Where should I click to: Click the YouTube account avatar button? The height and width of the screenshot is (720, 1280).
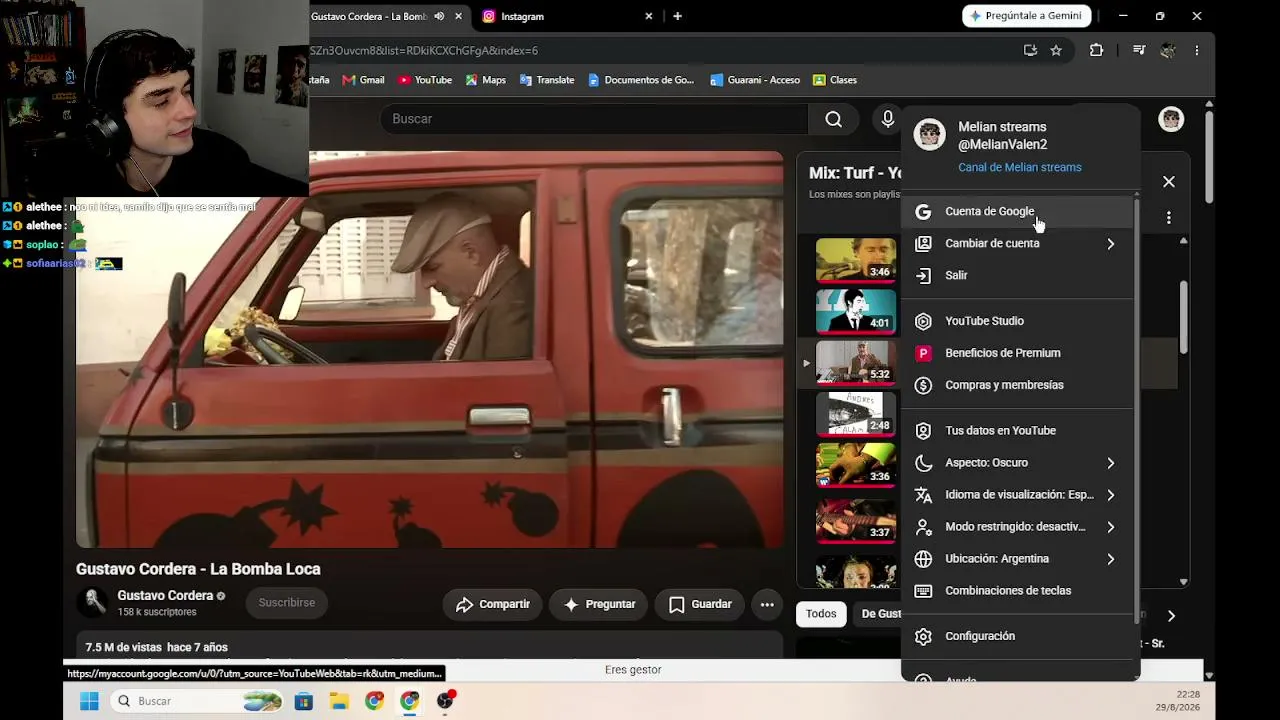pos(1171,119)
